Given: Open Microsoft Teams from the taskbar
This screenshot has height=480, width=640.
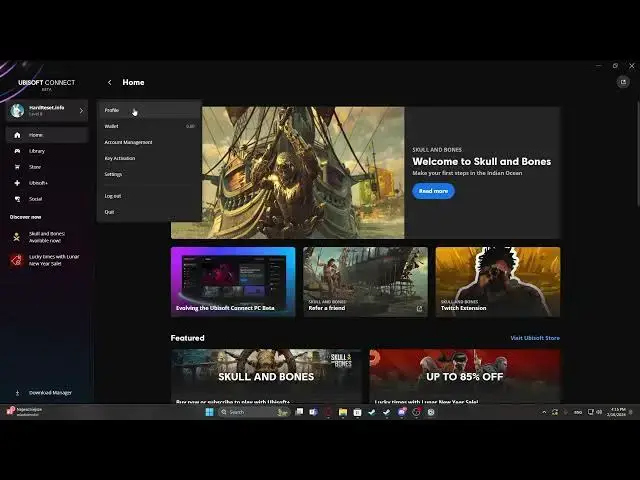Looking at the screenshot, I should click(313, 412).
